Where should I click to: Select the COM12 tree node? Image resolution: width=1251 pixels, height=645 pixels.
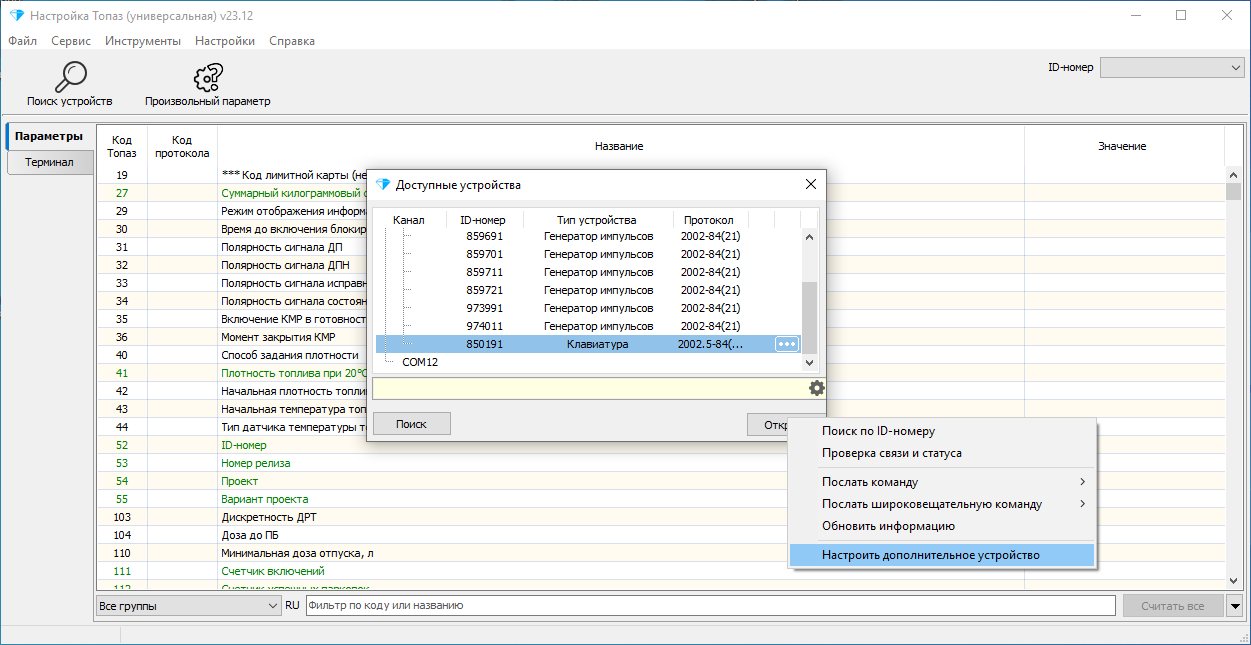click(x=420, y=362)
